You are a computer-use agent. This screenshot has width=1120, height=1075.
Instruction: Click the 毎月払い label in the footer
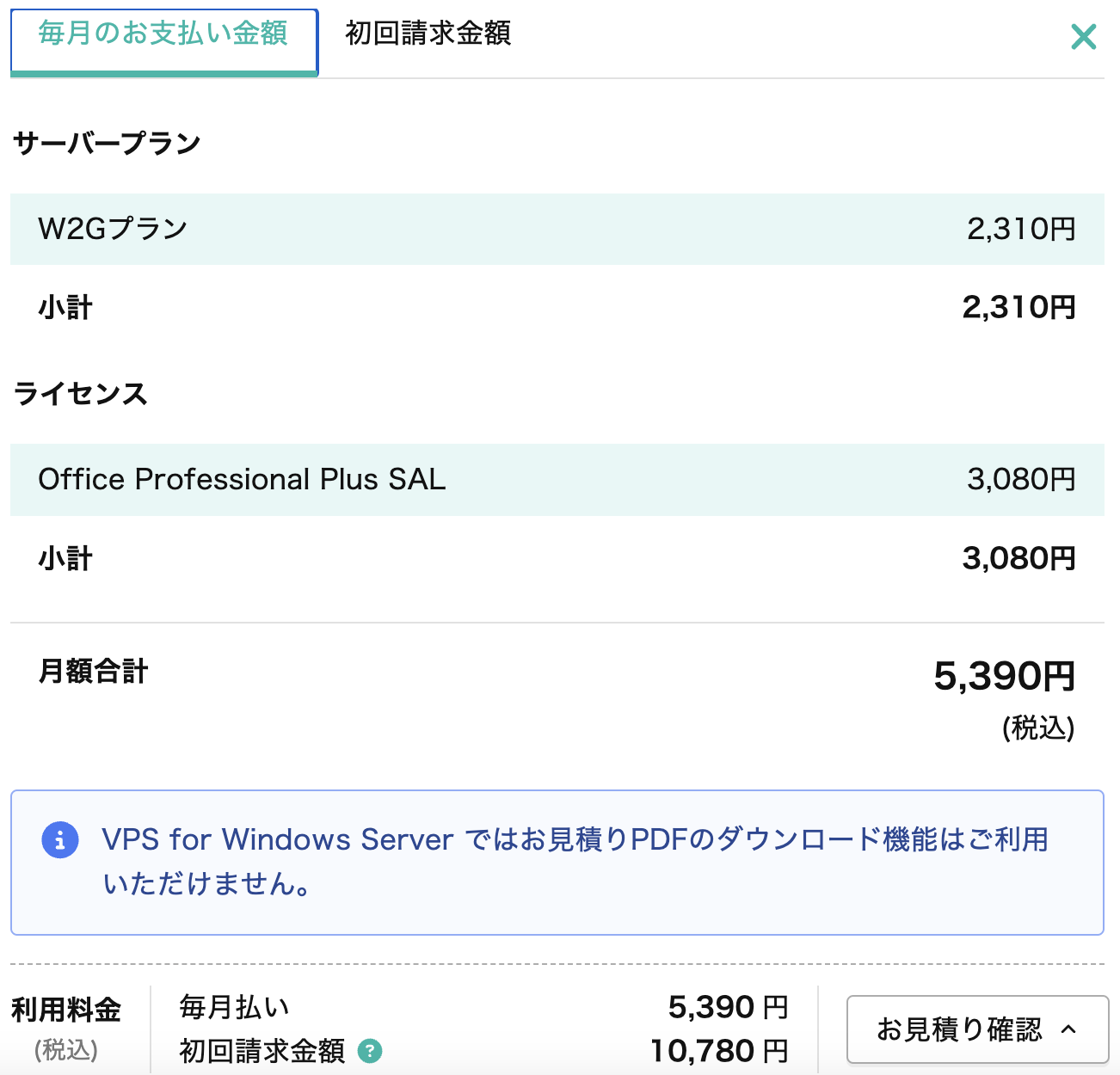[x=234, y=1006]
